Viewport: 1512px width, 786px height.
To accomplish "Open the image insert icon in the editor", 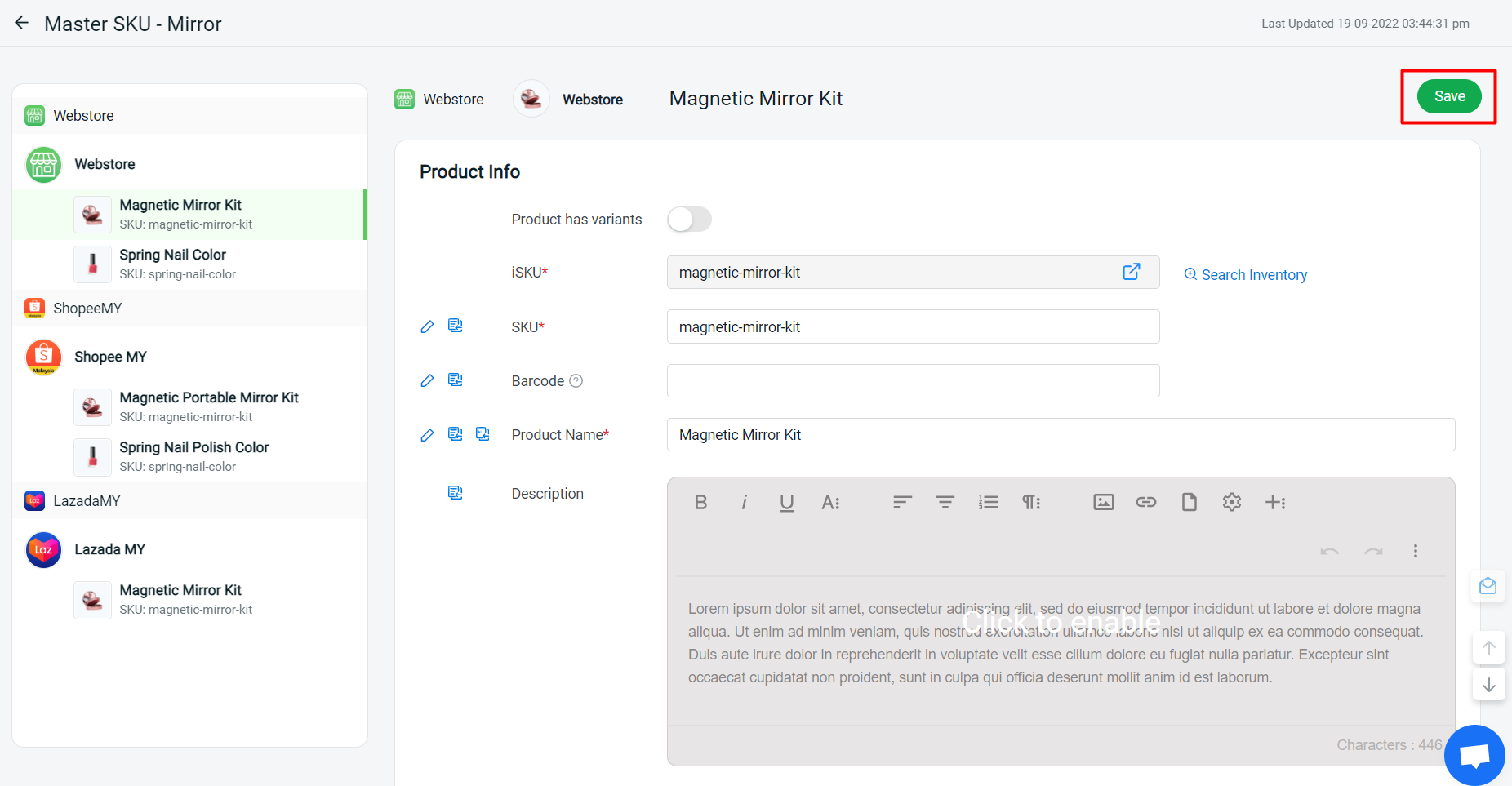I will pos(1103,502).
